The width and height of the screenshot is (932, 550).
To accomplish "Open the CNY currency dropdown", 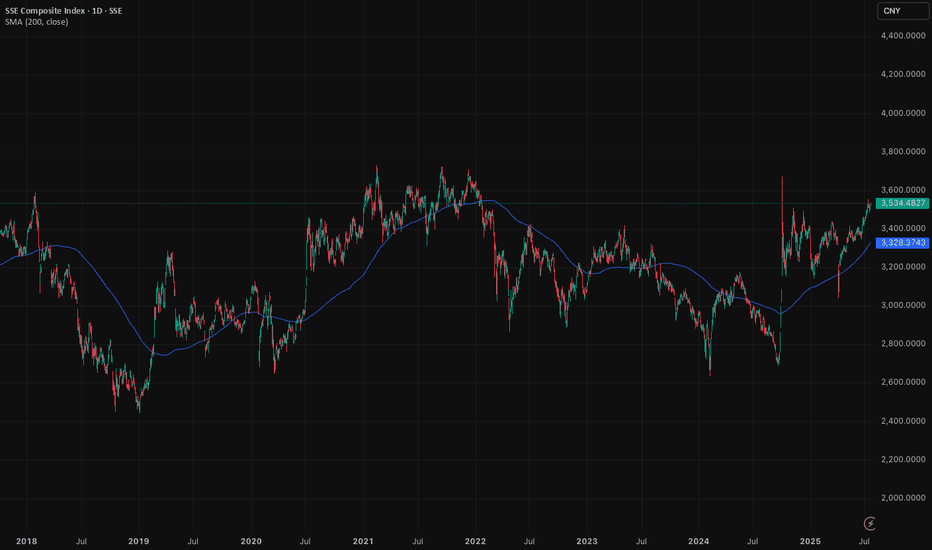I will click(893, 11).
